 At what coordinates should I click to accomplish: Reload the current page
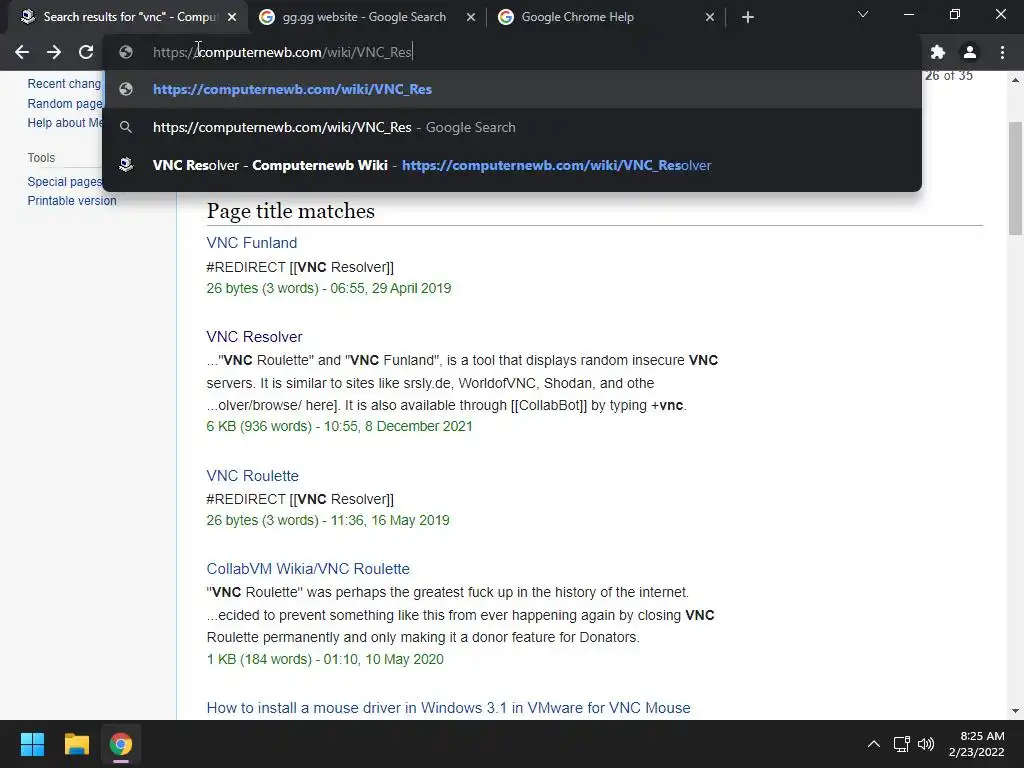(x=86, y=52)
